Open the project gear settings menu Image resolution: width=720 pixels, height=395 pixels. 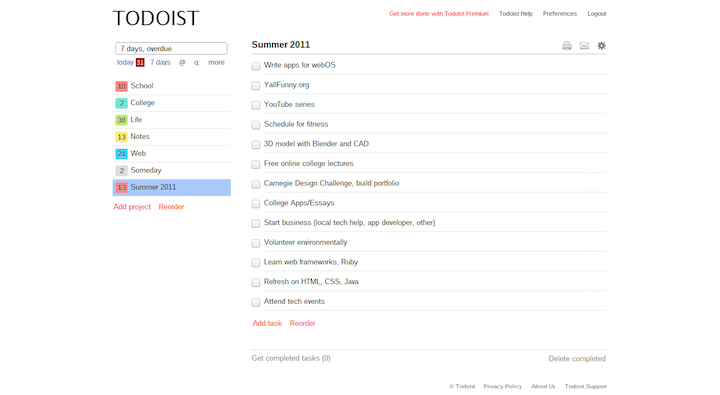coord(601,45)
